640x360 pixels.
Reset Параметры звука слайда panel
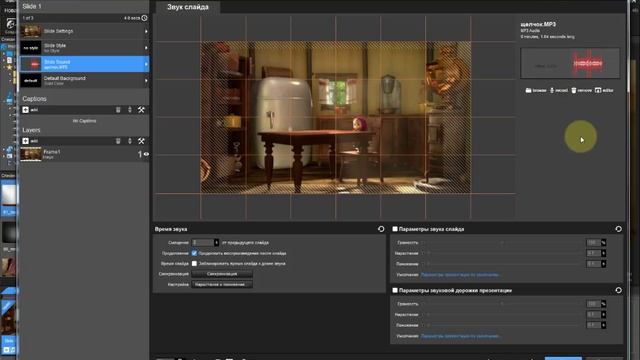tap(618, 229)
